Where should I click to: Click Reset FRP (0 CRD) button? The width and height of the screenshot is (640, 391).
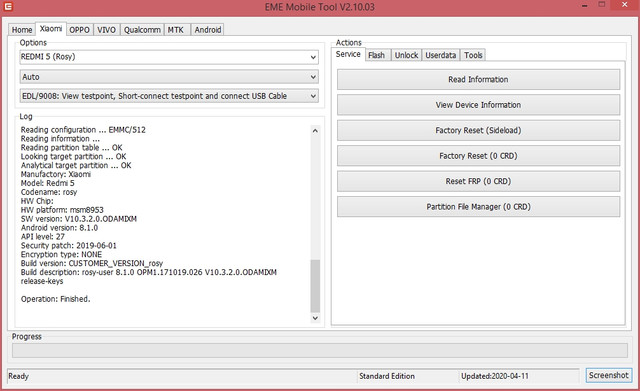tap(478, 181)
